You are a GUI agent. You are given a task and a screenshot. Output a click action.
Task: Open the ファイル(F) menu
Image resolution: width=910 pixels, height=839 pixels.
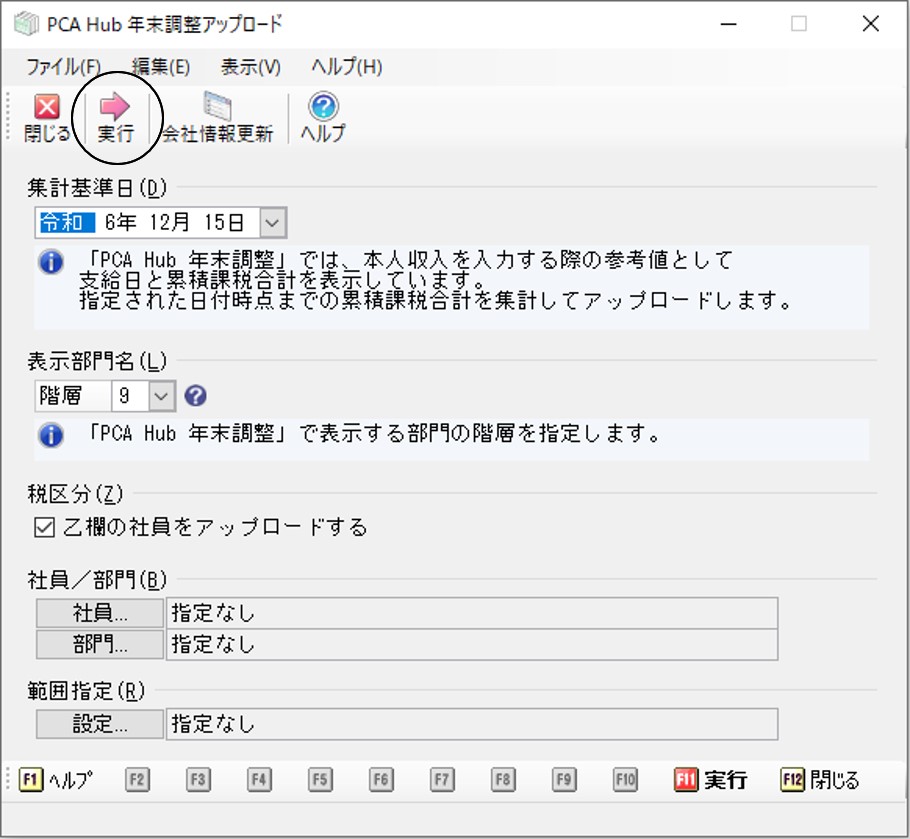point(63,67)
